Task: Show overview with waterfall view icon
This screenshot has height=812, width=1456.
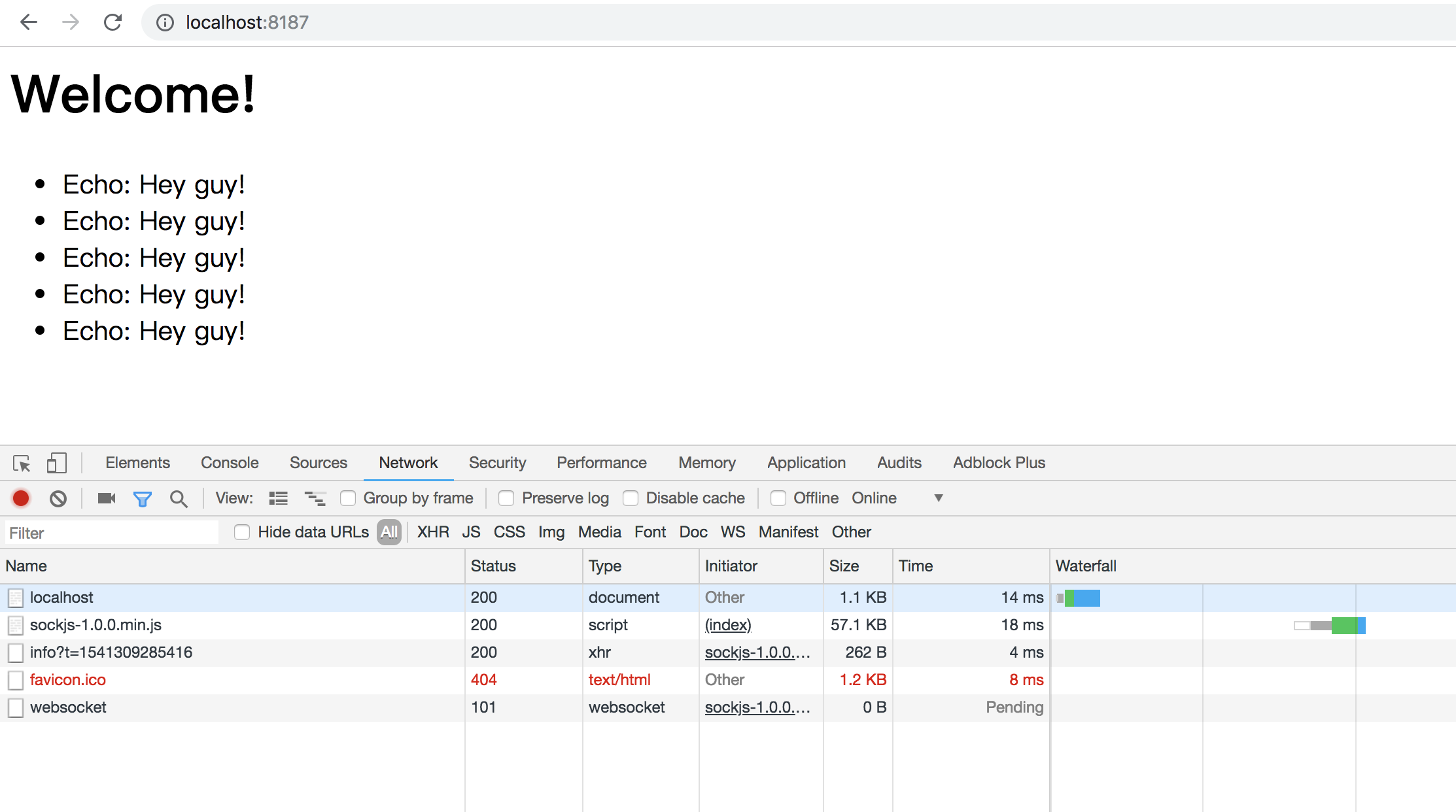Action: tap(315, 498)
